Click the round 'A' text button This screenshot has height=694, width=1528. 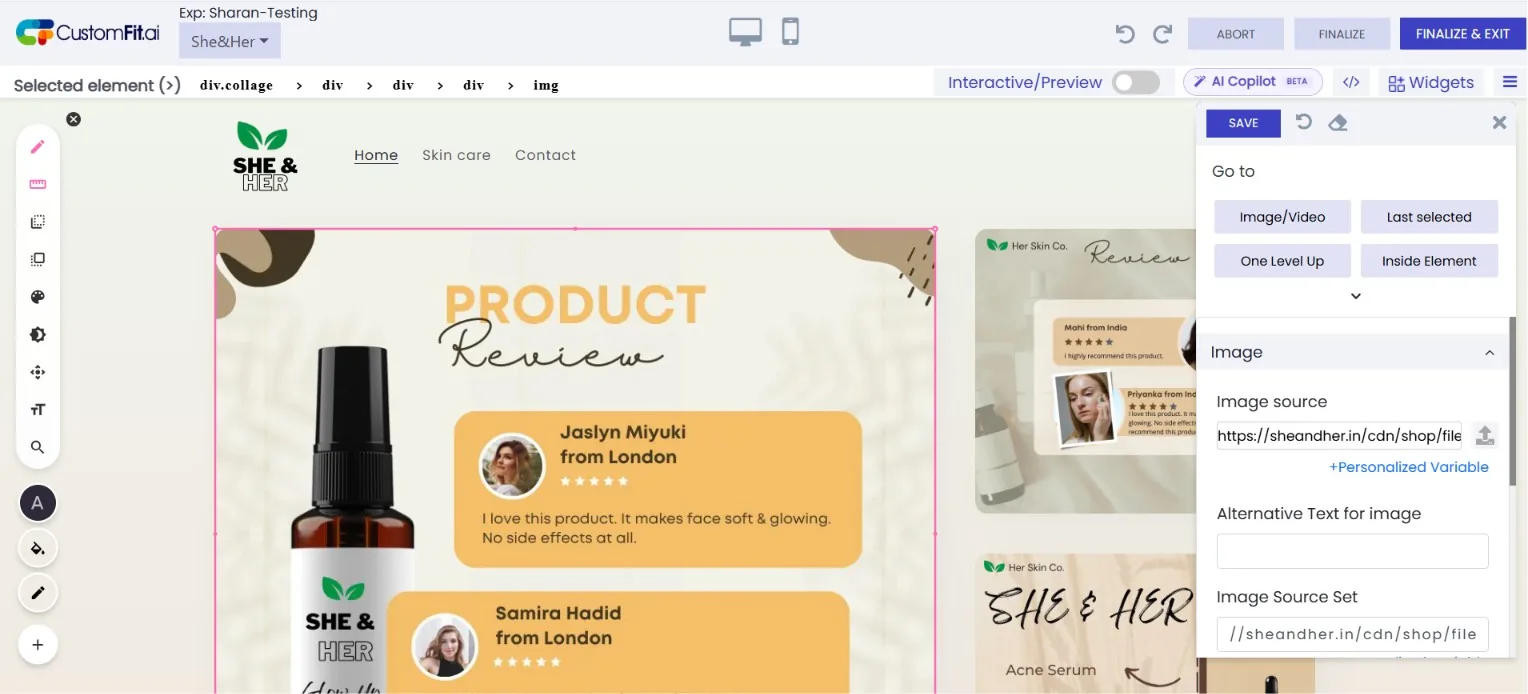pos(38,503)
